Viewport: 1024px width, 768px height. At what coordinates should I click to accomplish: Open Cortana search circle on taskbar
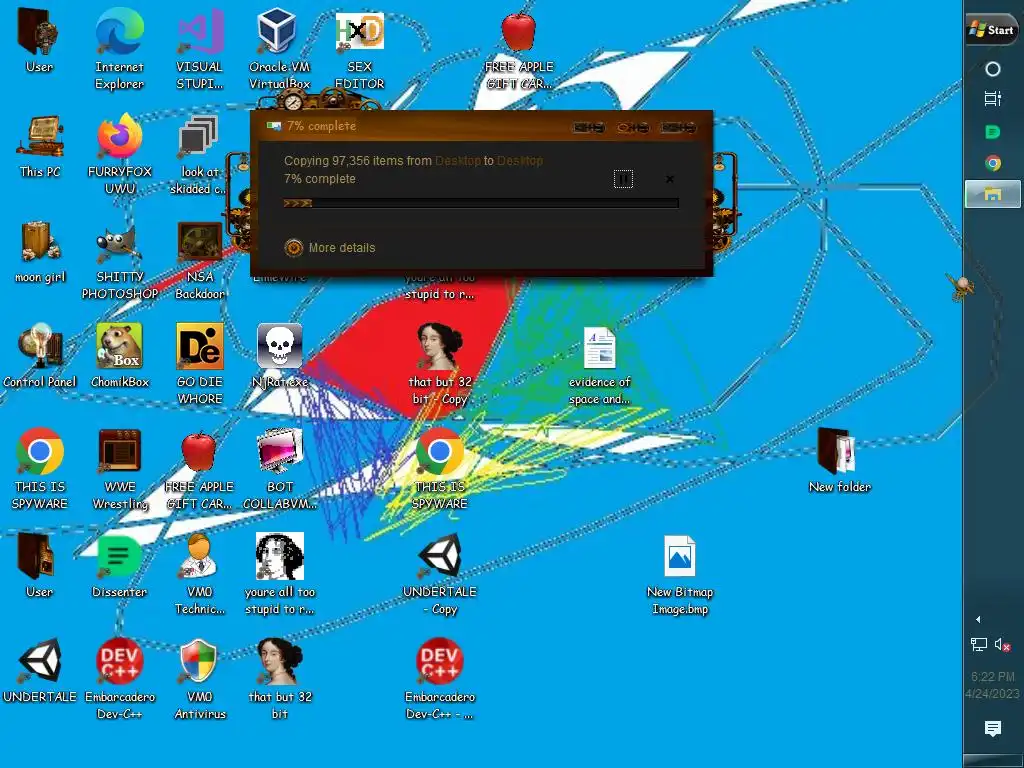[x=993, y=69]
